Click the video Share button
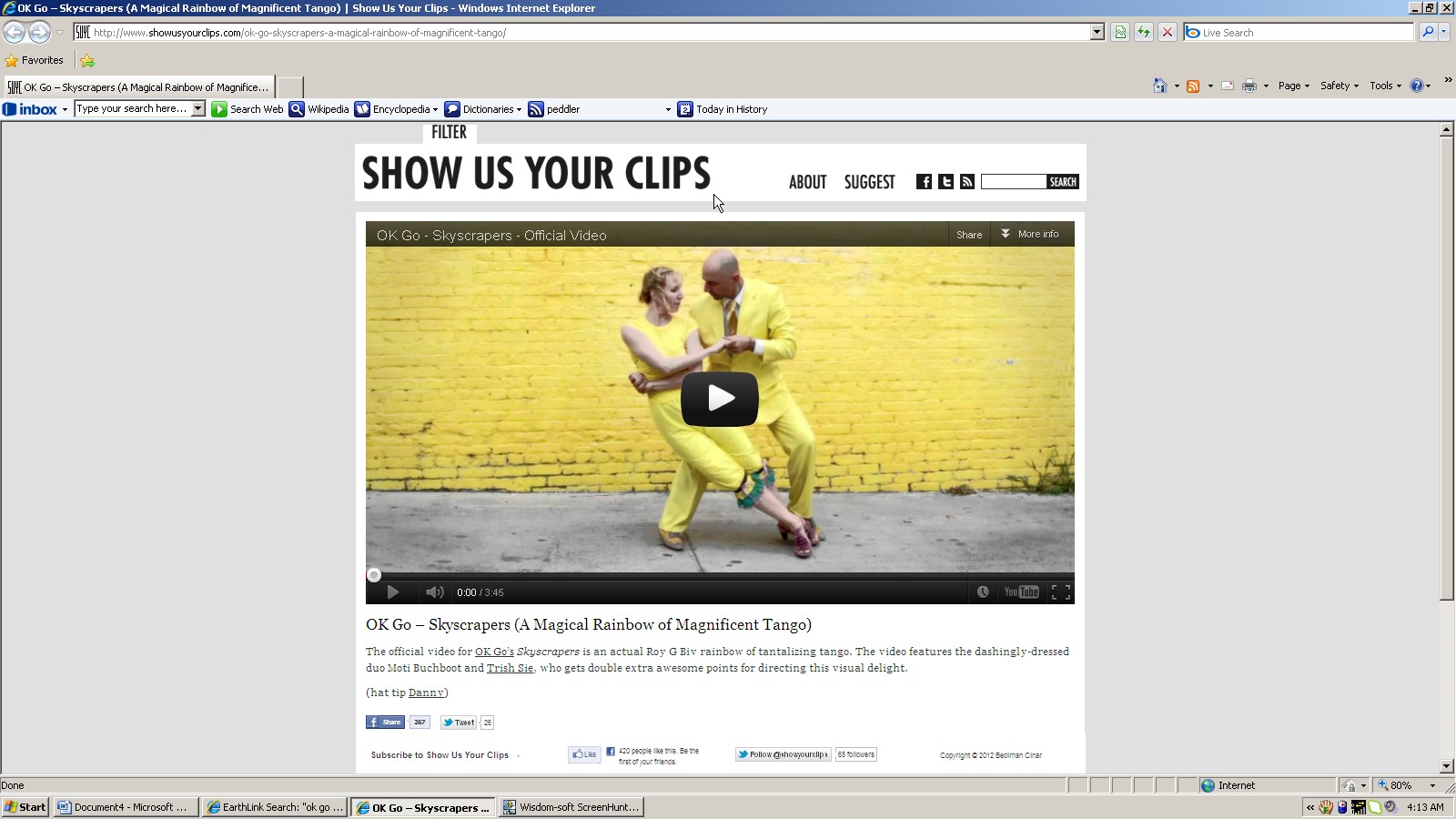Viewport: 1456px width, 819px height. [x=969, y=235]
